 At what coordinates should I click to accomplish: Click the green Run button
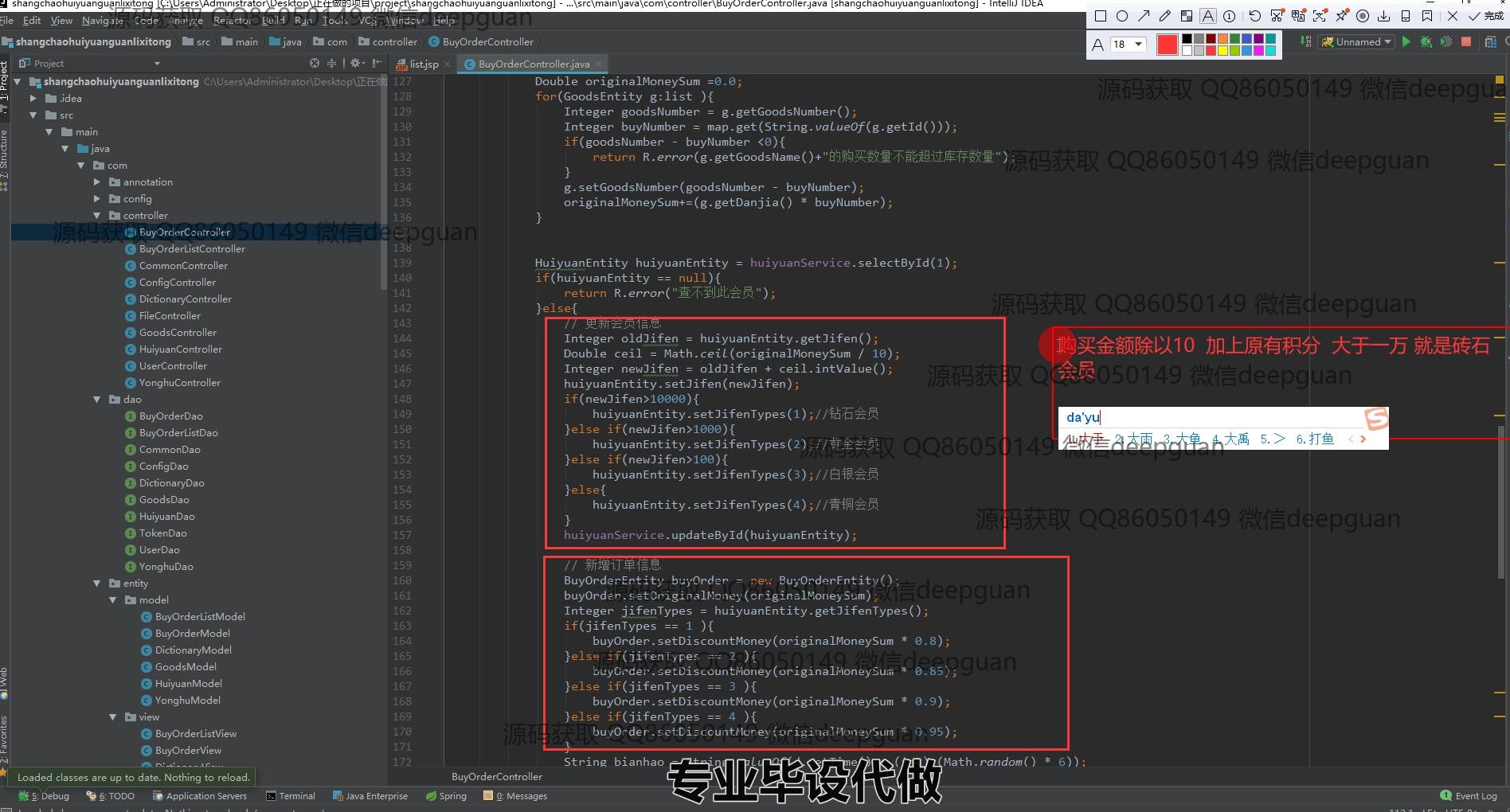pos(1406,42)
